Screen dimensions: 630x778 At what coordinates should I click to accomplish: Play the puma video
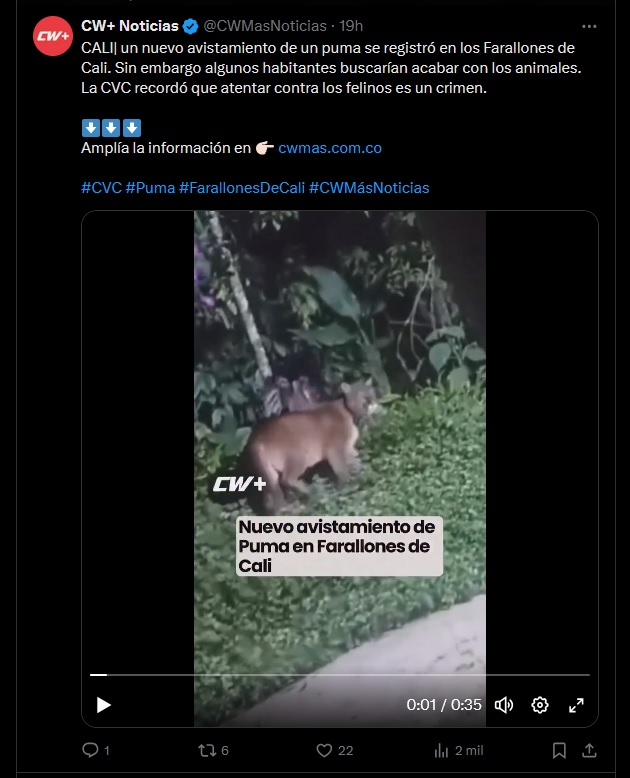pos(103,705)
